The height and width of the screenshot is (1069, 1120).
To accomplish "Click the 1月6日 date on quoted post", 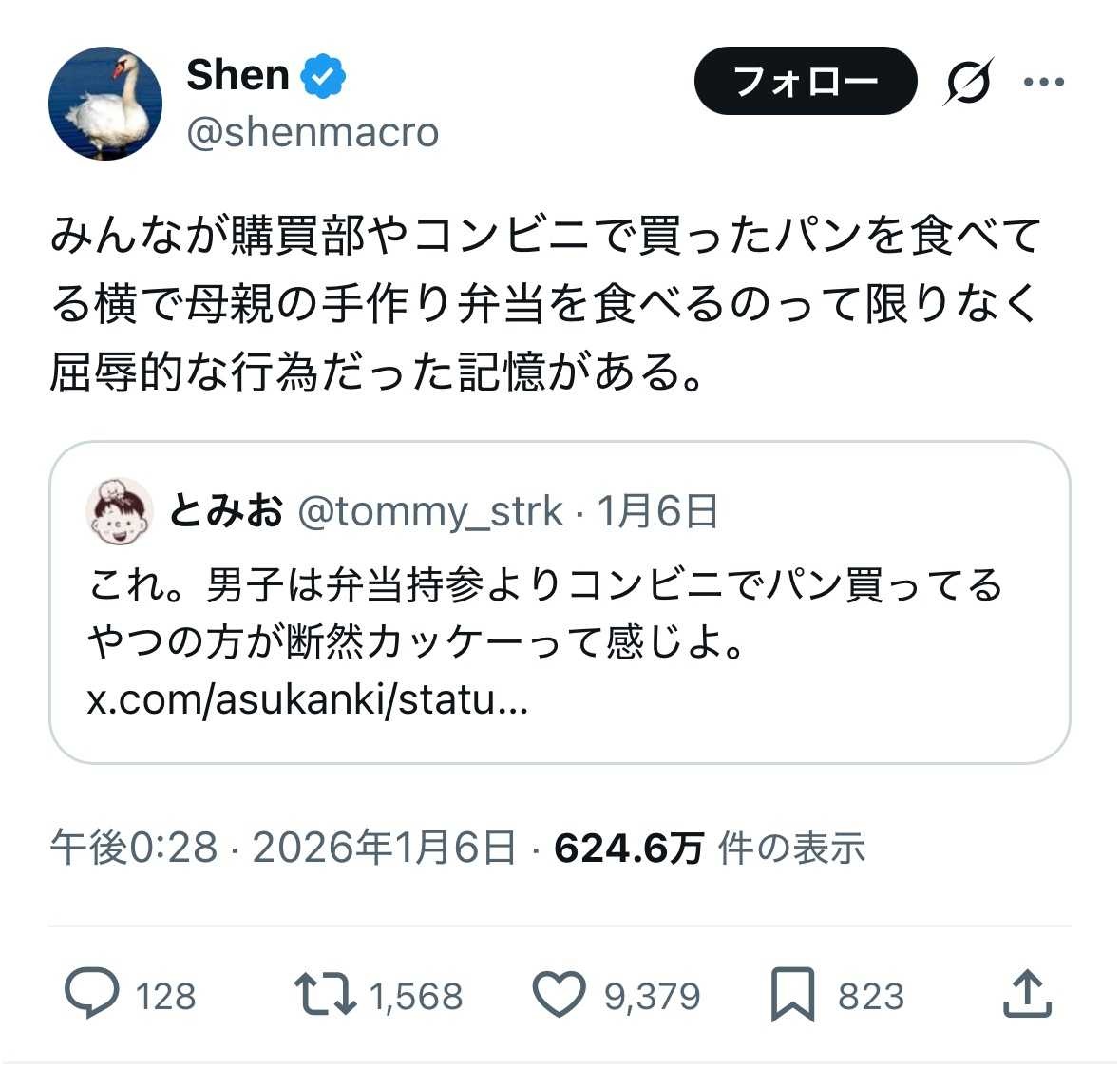I will [x=656, y=511].
